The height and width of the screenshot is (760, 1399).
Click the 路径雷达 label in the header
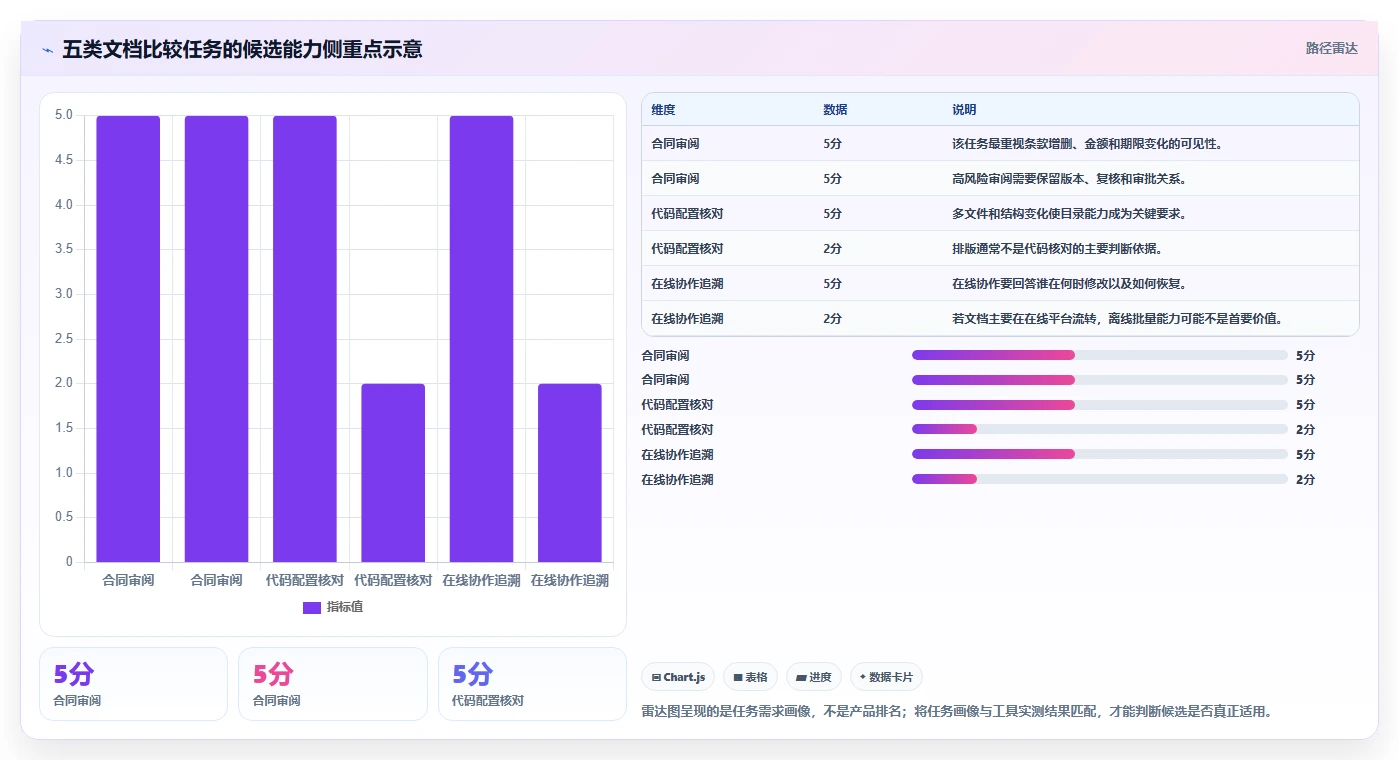1331,48
